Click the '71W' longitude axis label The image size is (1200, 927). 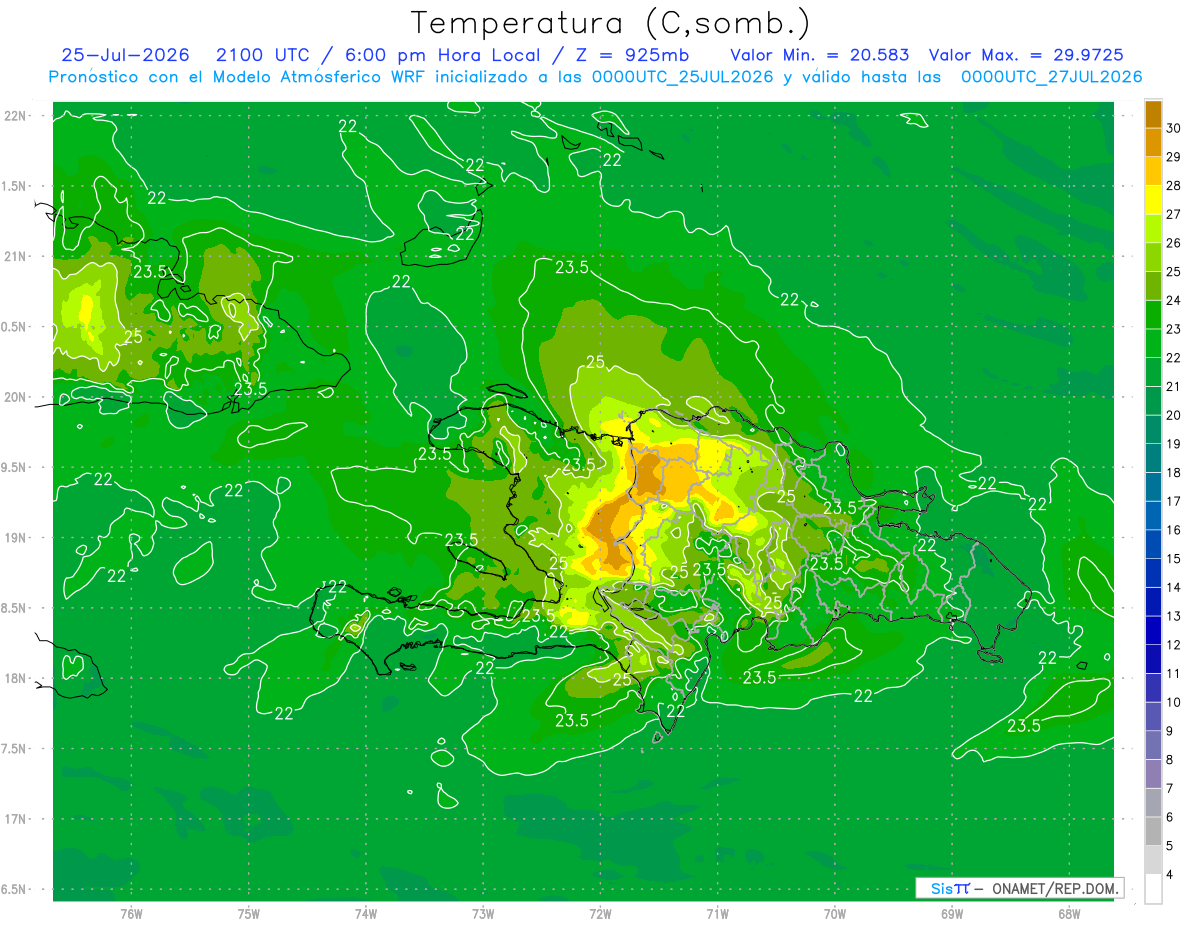(x=717, y=914)
